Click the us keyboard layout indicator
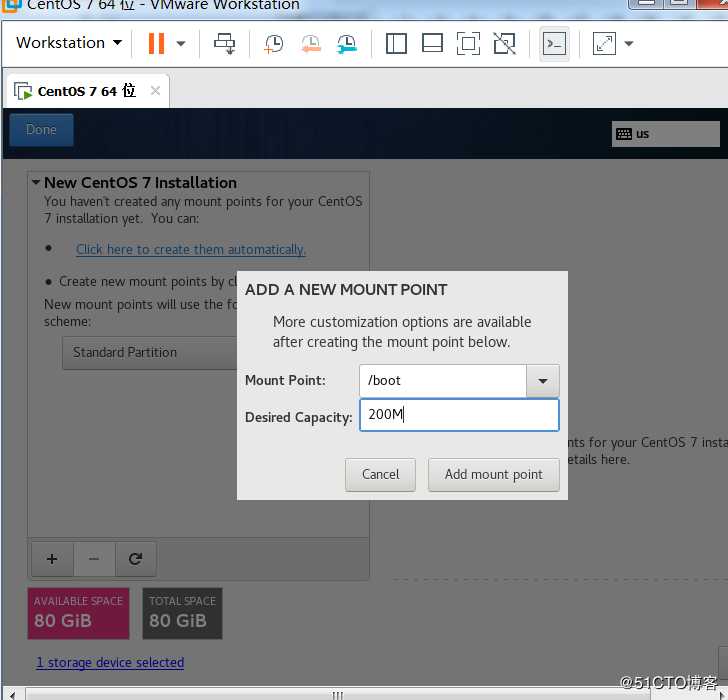The height and width of the screenshot is (700, 728). click(x=665, y=134)
